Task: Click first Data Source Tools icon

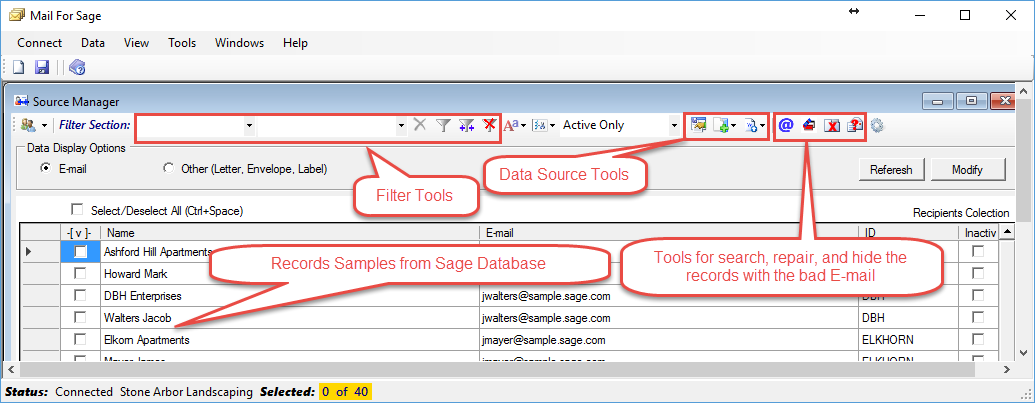Action: pyautogui.click(x=698, y=125)
